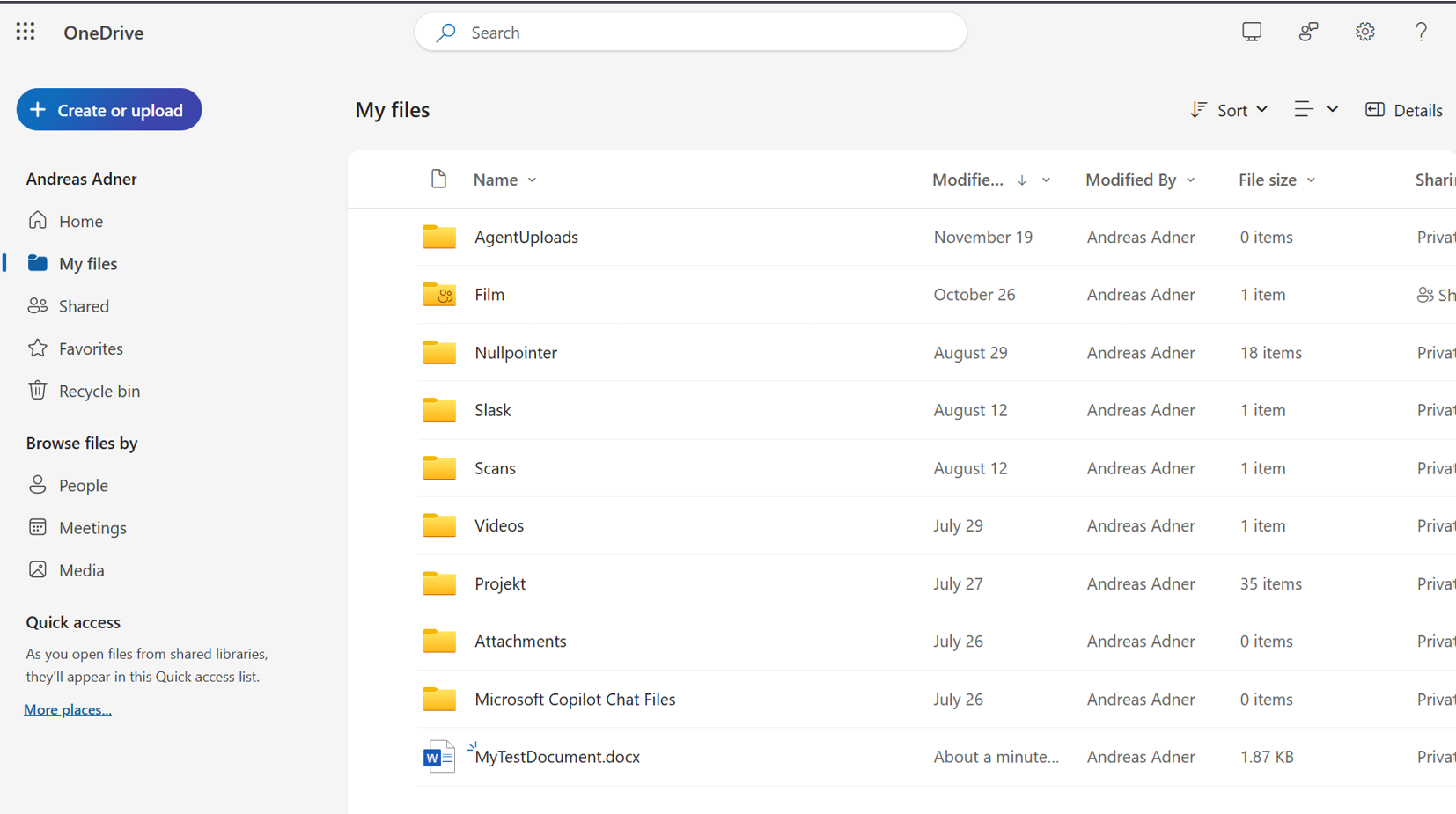Open the shared Film folder icon
The height and width of the screenshot is (814, 1456).
(x=438, y=295)
